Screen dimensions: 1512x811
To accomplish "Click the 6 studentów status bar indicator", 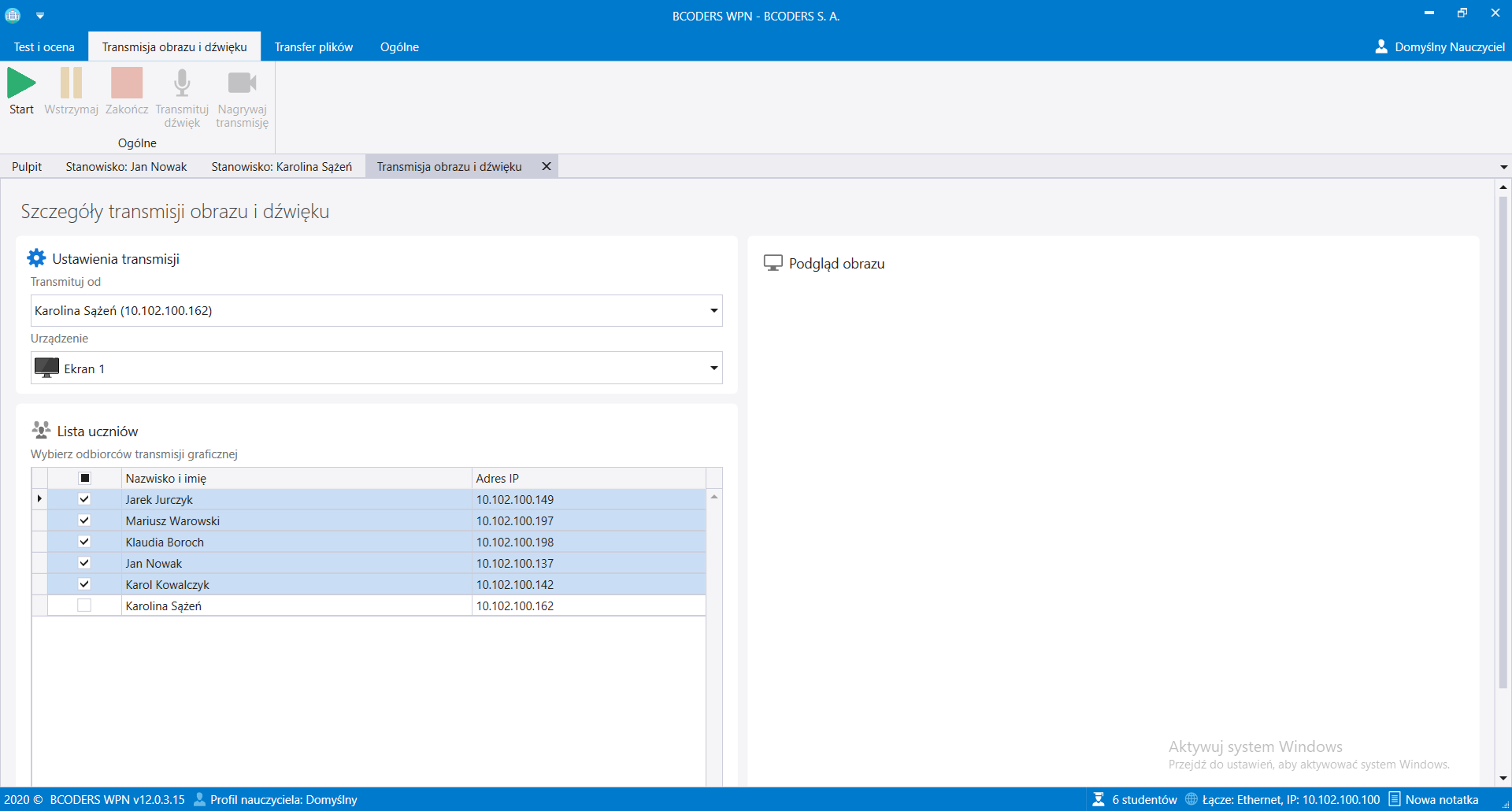I will pyautogui.click(x=1135, y=799).
